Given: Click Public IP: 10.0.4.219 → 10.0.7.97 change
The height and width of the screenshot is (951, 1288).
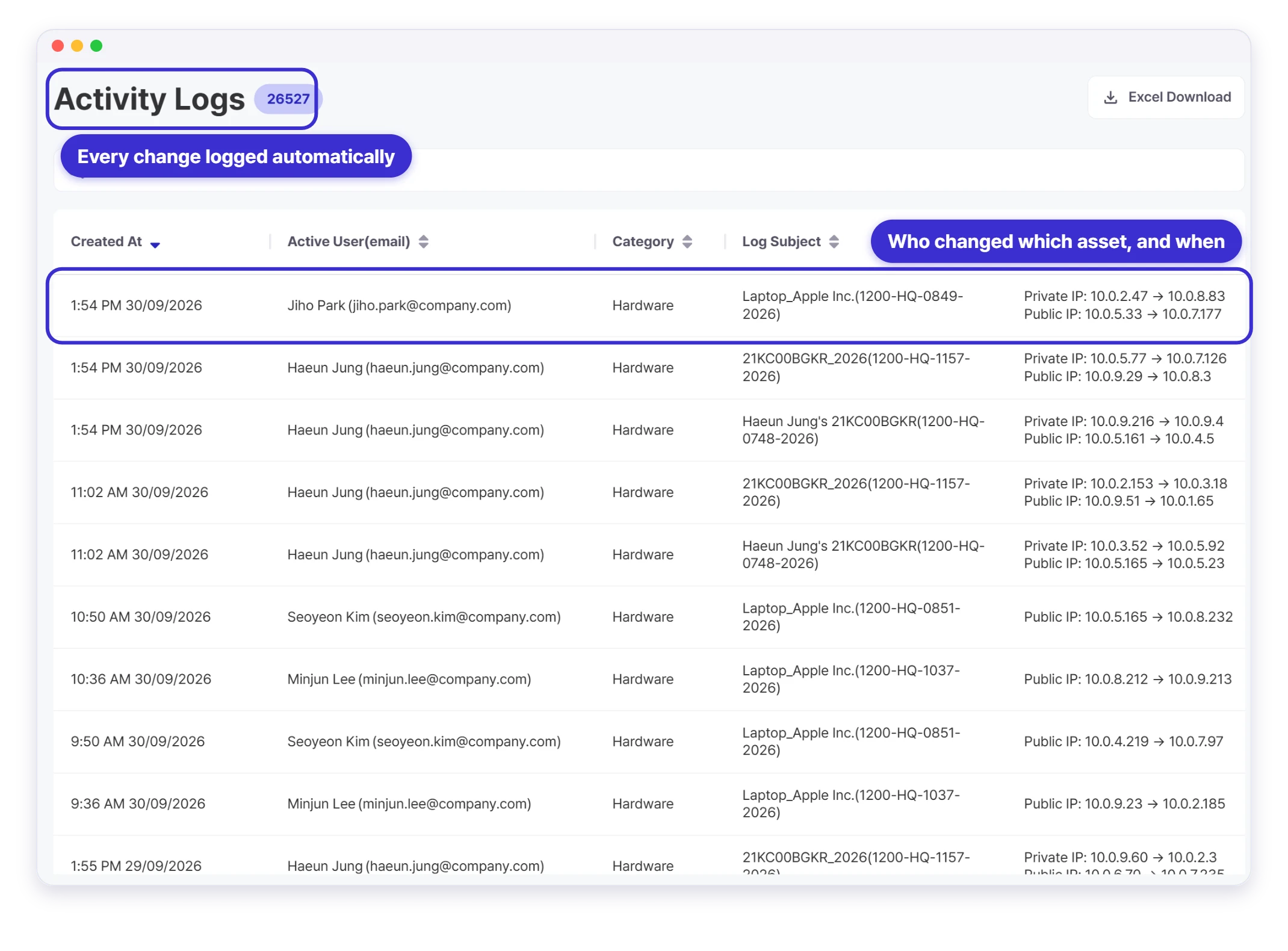Looking at the screenshot, I should 1124,742.
